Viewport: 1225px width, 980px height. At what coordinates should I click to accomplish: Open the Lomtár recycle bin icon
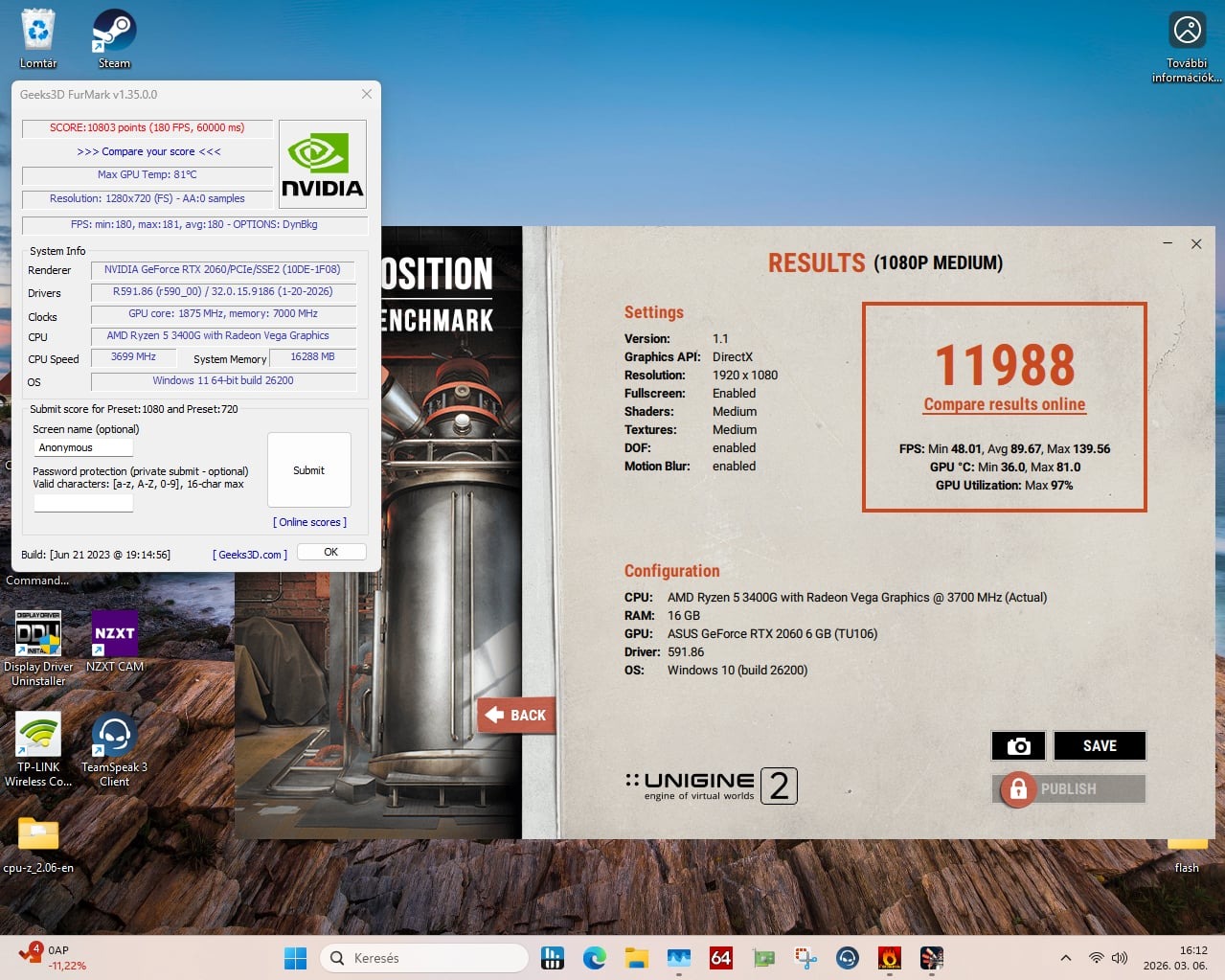pos(38,38)
